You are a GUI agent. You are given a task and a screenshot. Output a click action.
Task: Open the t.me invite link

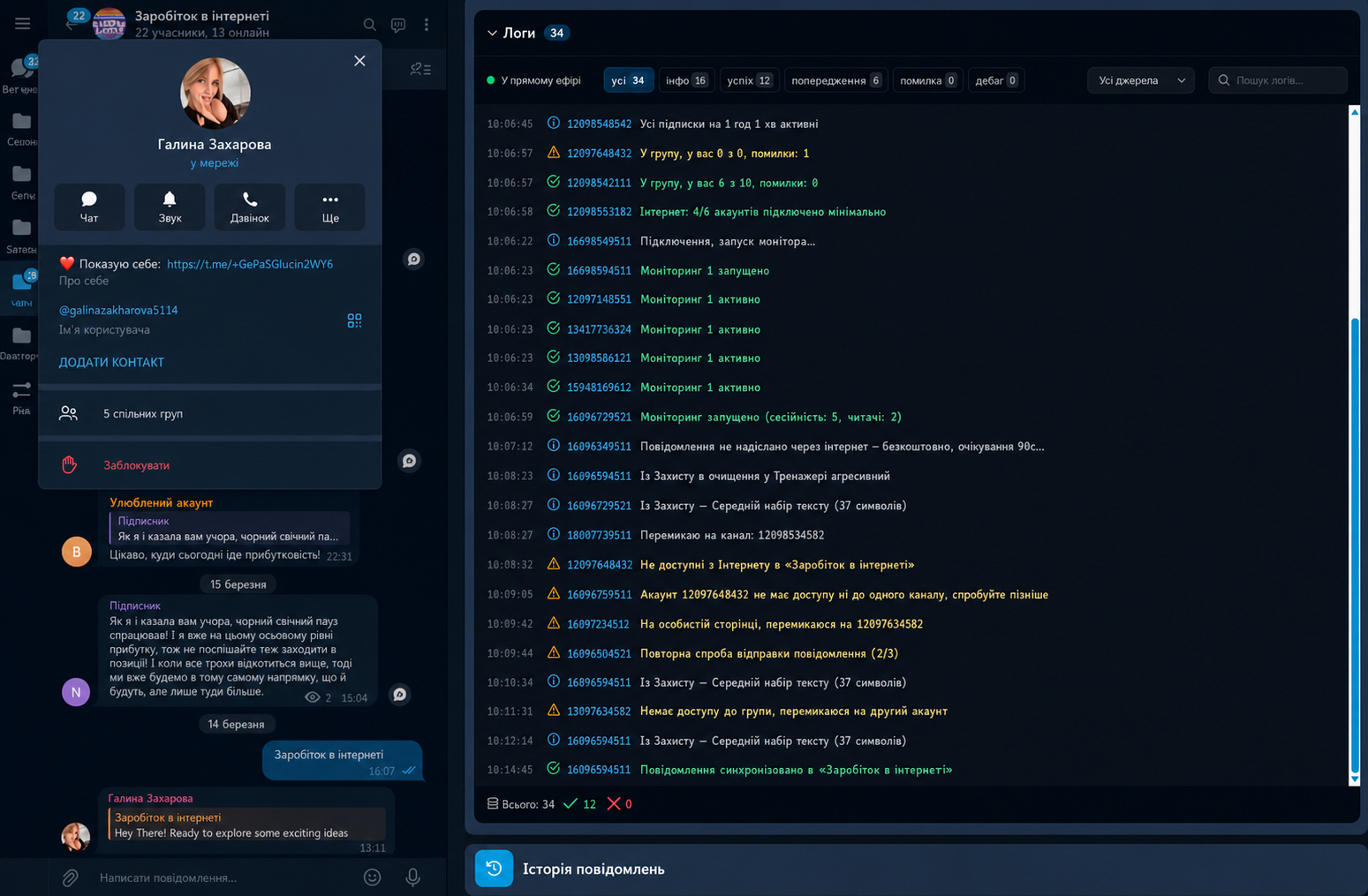(250, 264)
